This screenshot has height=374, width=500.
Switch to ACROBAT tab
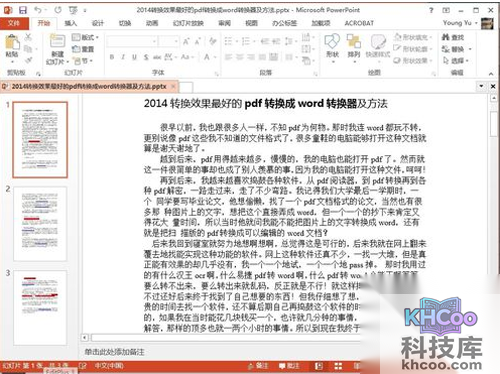(359, 23)
